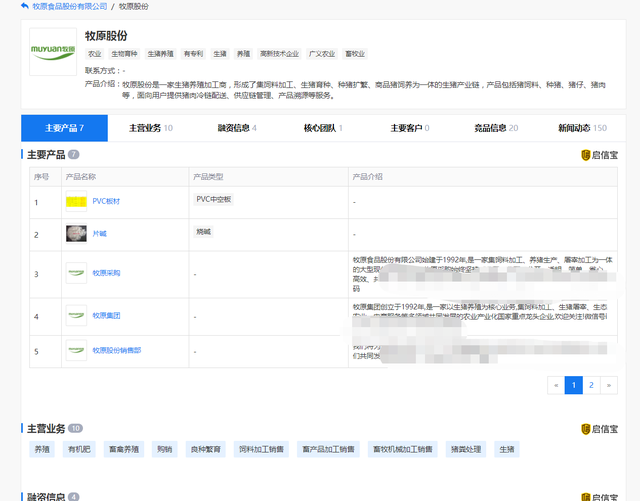
Task: Select the 农业 tag
Action: pos(95,54)
